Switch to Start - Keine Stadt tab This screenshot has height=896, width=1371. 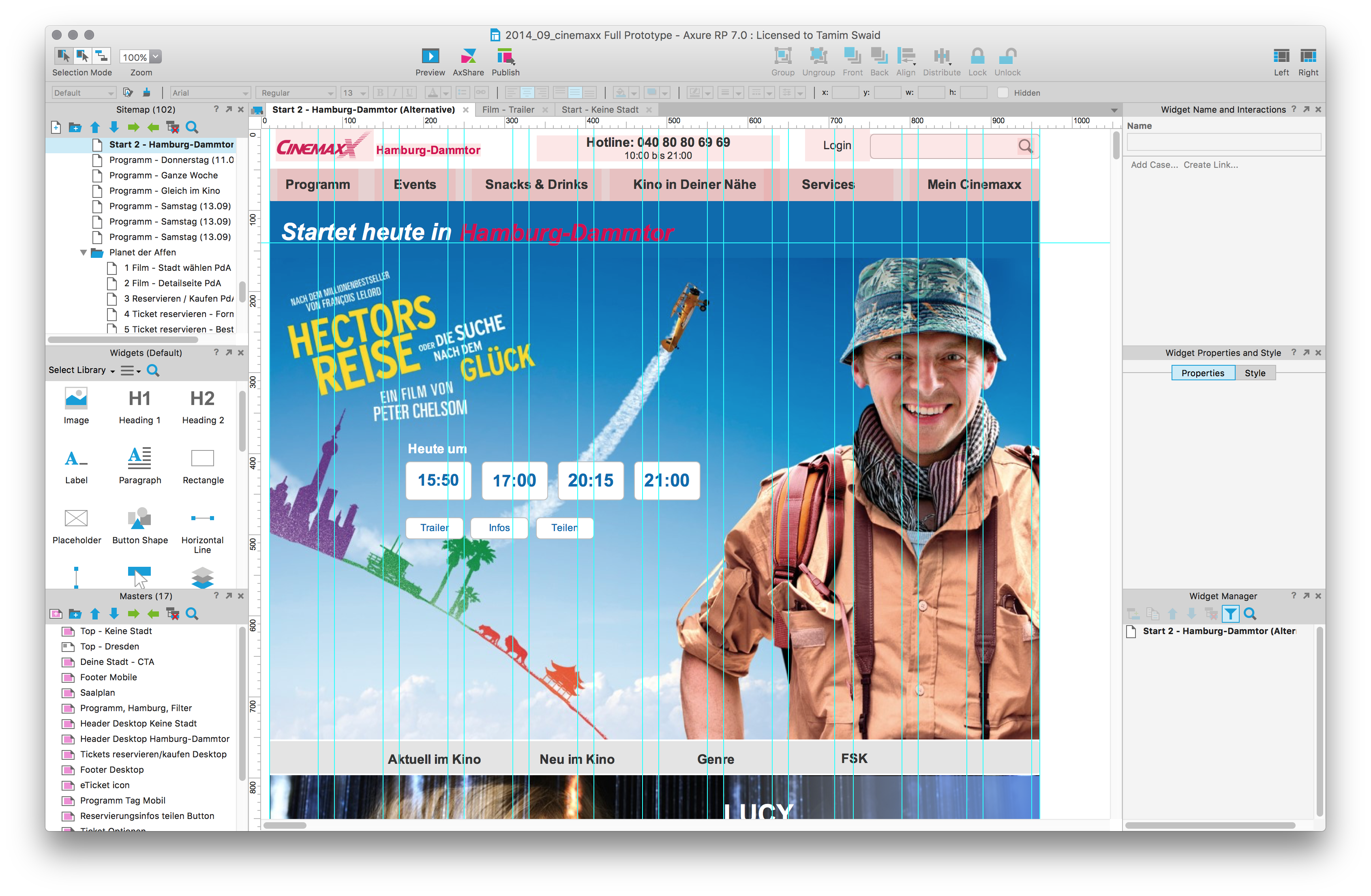(600, 109)
